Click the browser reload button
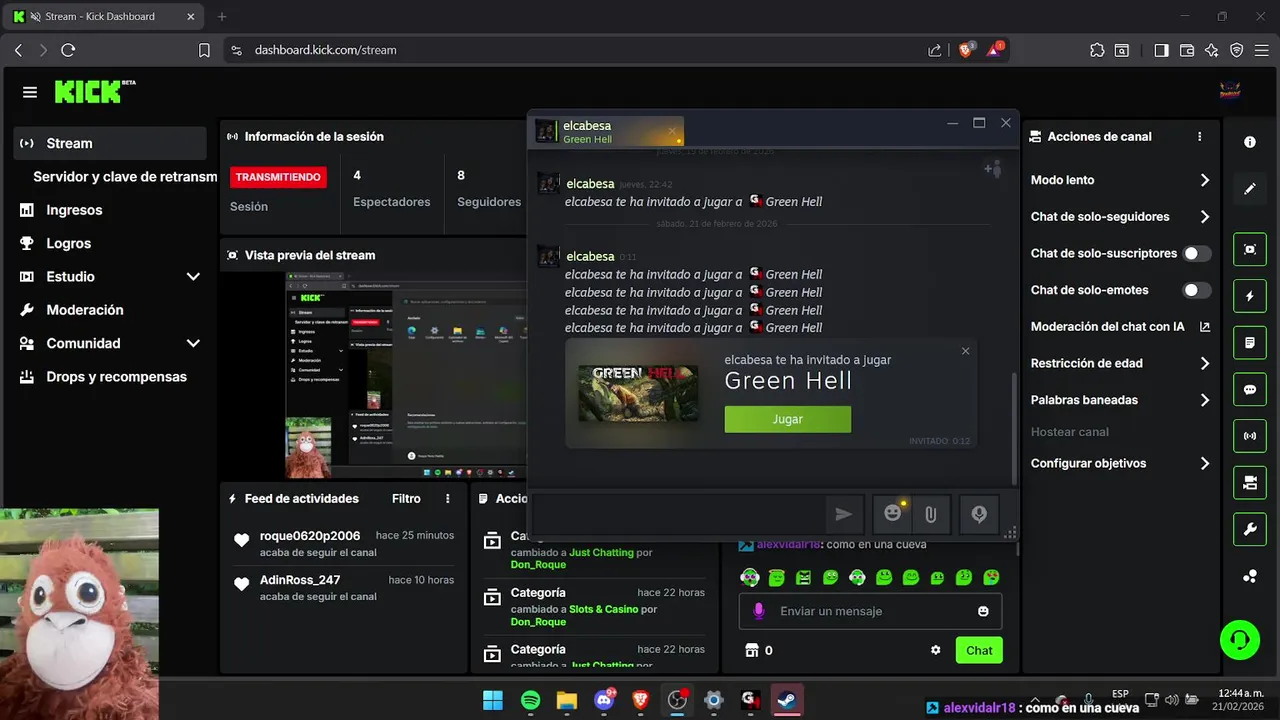1280x720 pixels. tap(68, 50)
